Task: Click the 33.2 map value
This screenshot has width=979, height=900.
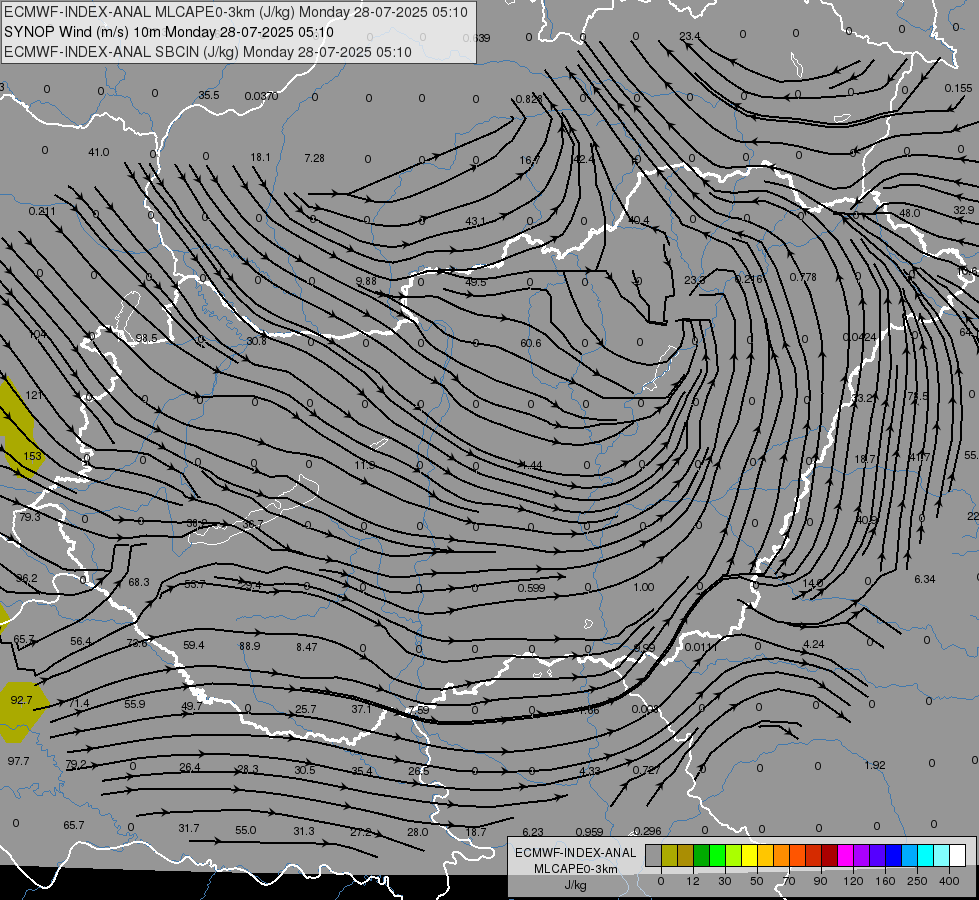Action: [863, 398]
